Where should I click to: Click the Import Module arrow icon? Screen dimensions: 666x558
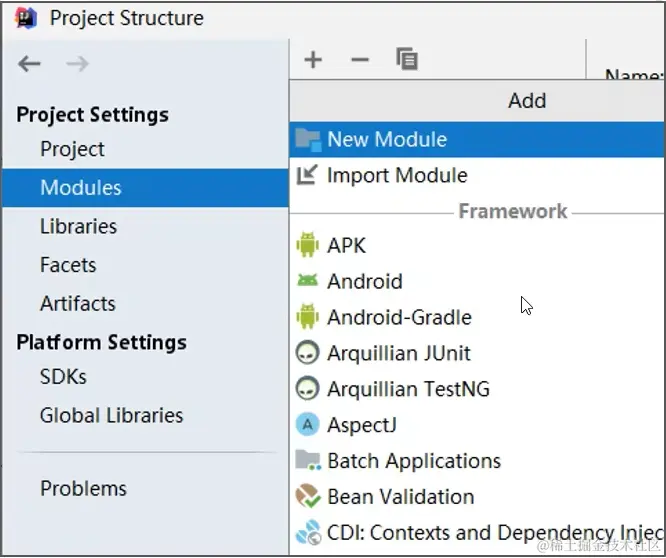click(x=308, y=175)
